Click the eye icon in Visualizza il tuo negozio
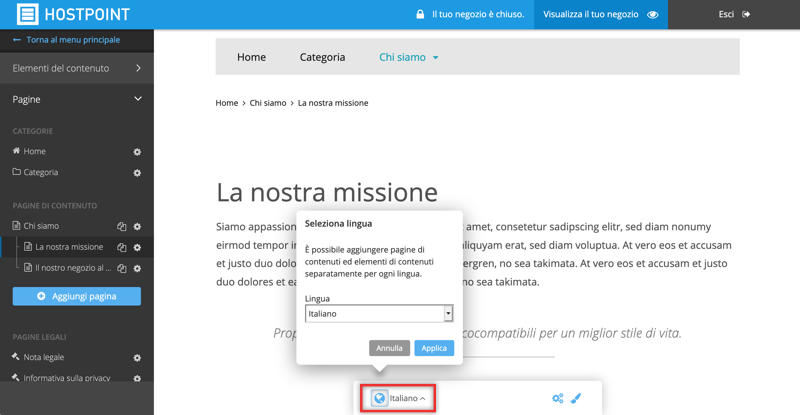Image resolution: width=800 pixels, height=415 pixels. pos(653,14)
